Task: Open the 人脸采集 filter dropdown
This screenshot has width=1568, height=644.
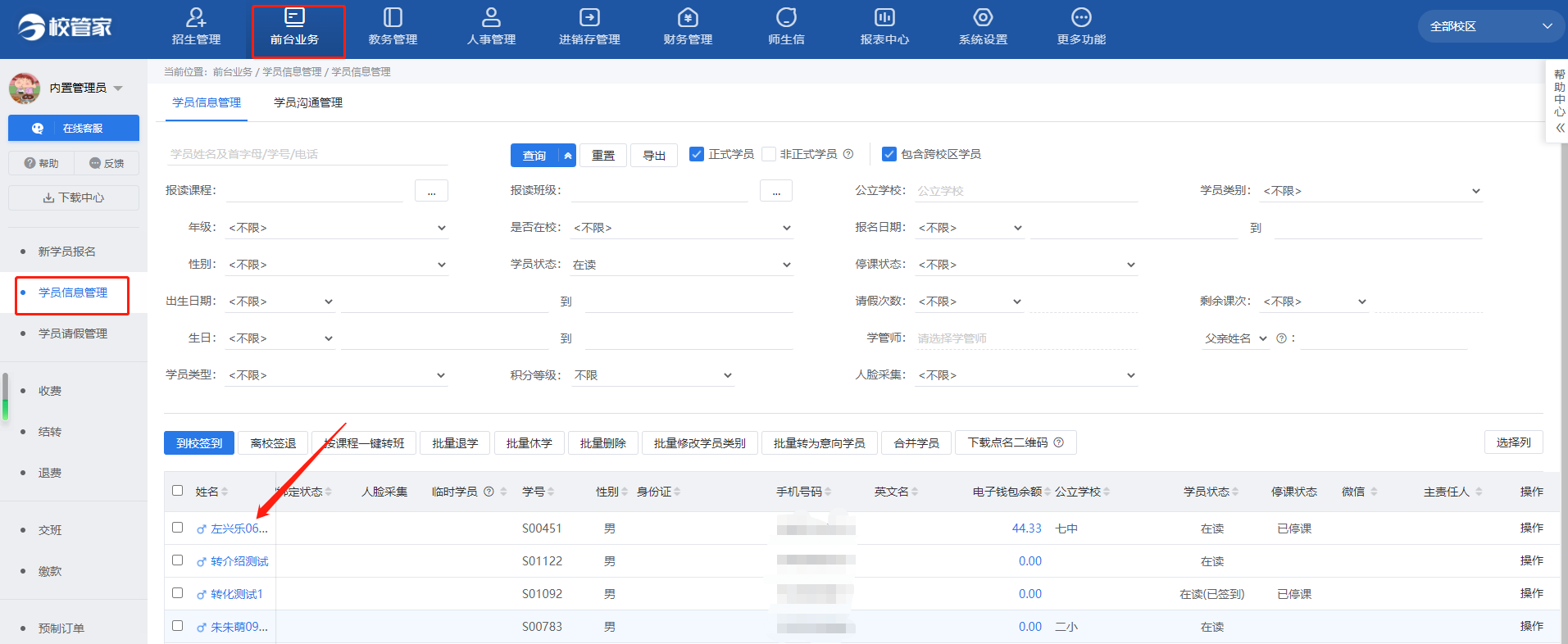Action: [1026, 375]
